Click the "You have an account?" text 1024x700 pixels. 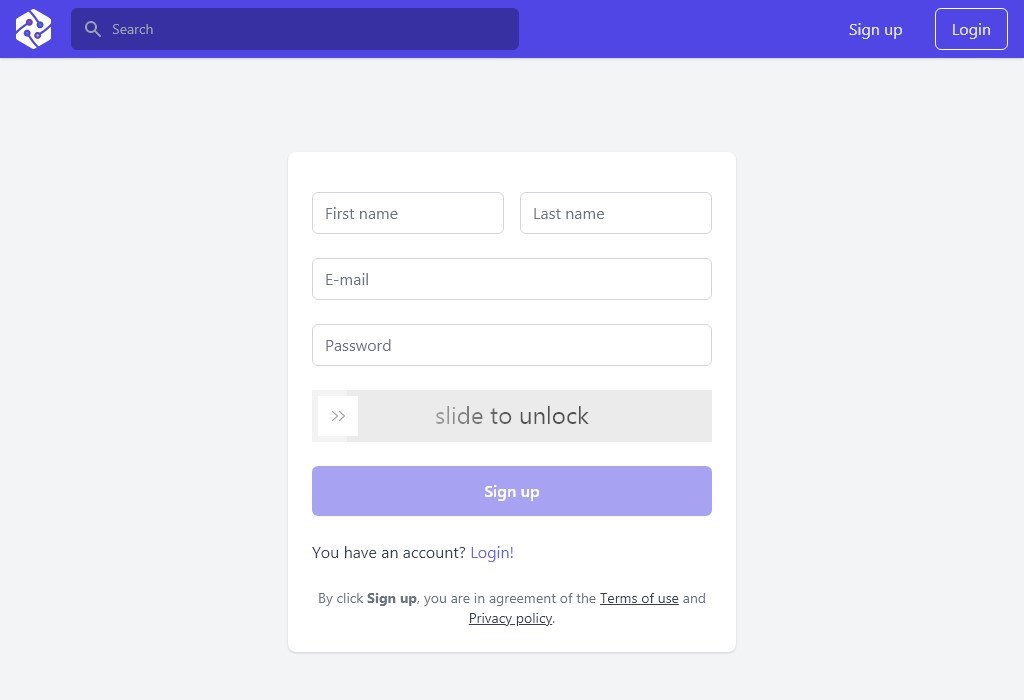[389, 552]
